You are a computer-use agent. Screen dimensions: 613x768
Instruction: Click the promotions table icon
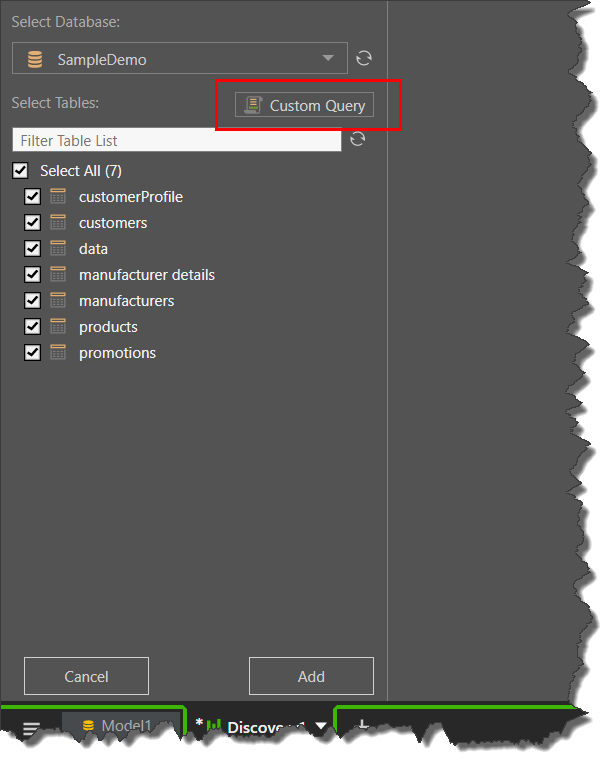58,353
